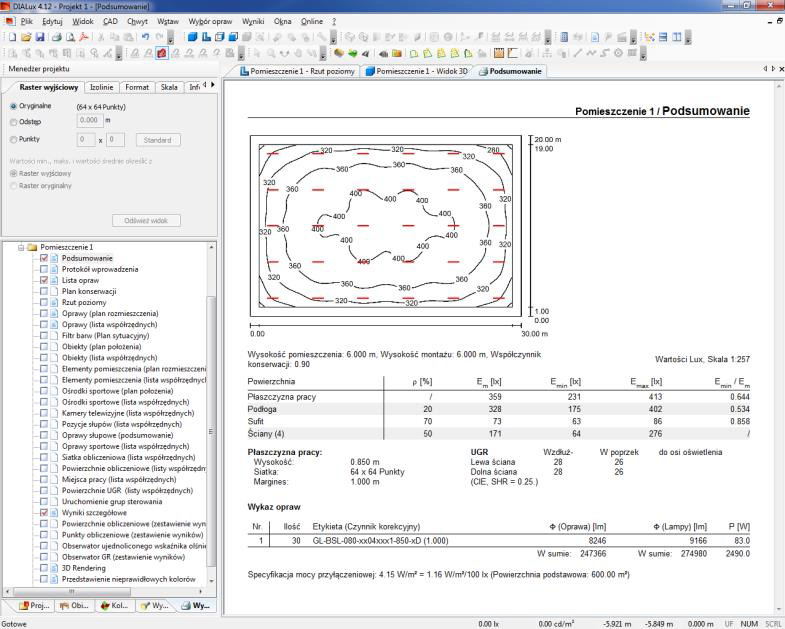Click the blue 3D cube room icon
The height and width of the screenshot is (629, 785).
[192, 37]
